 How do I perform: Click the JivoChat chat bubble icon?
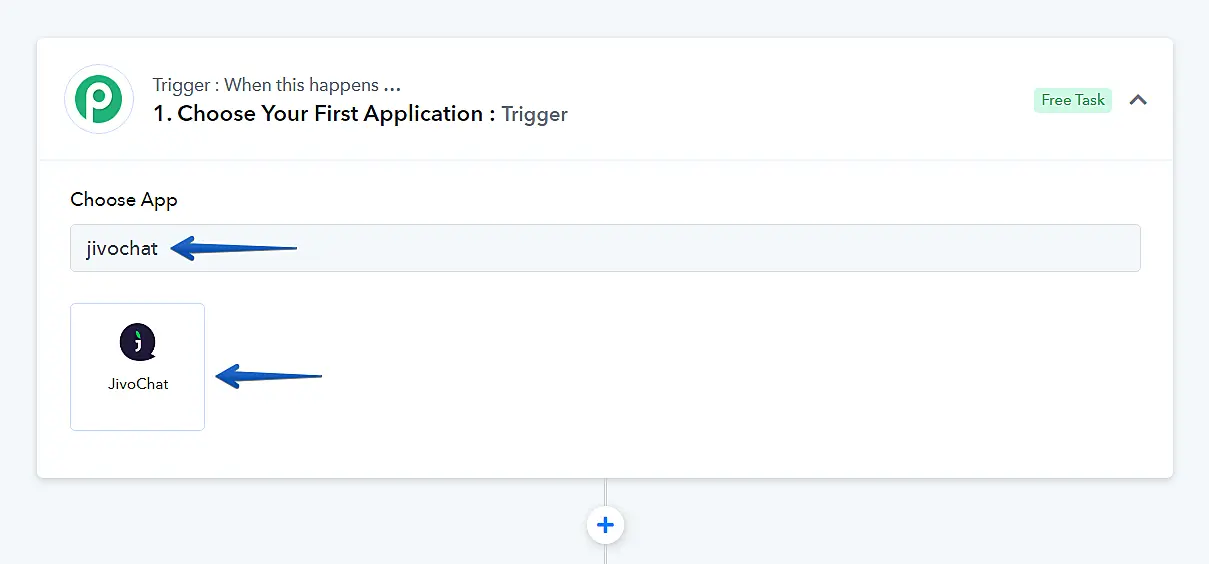[x=138, y=343]
